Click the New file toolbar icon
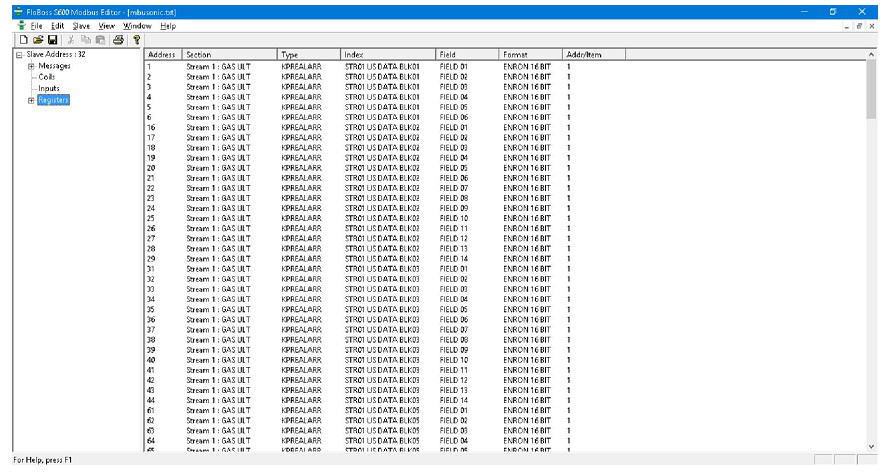 tap(23, 40)
